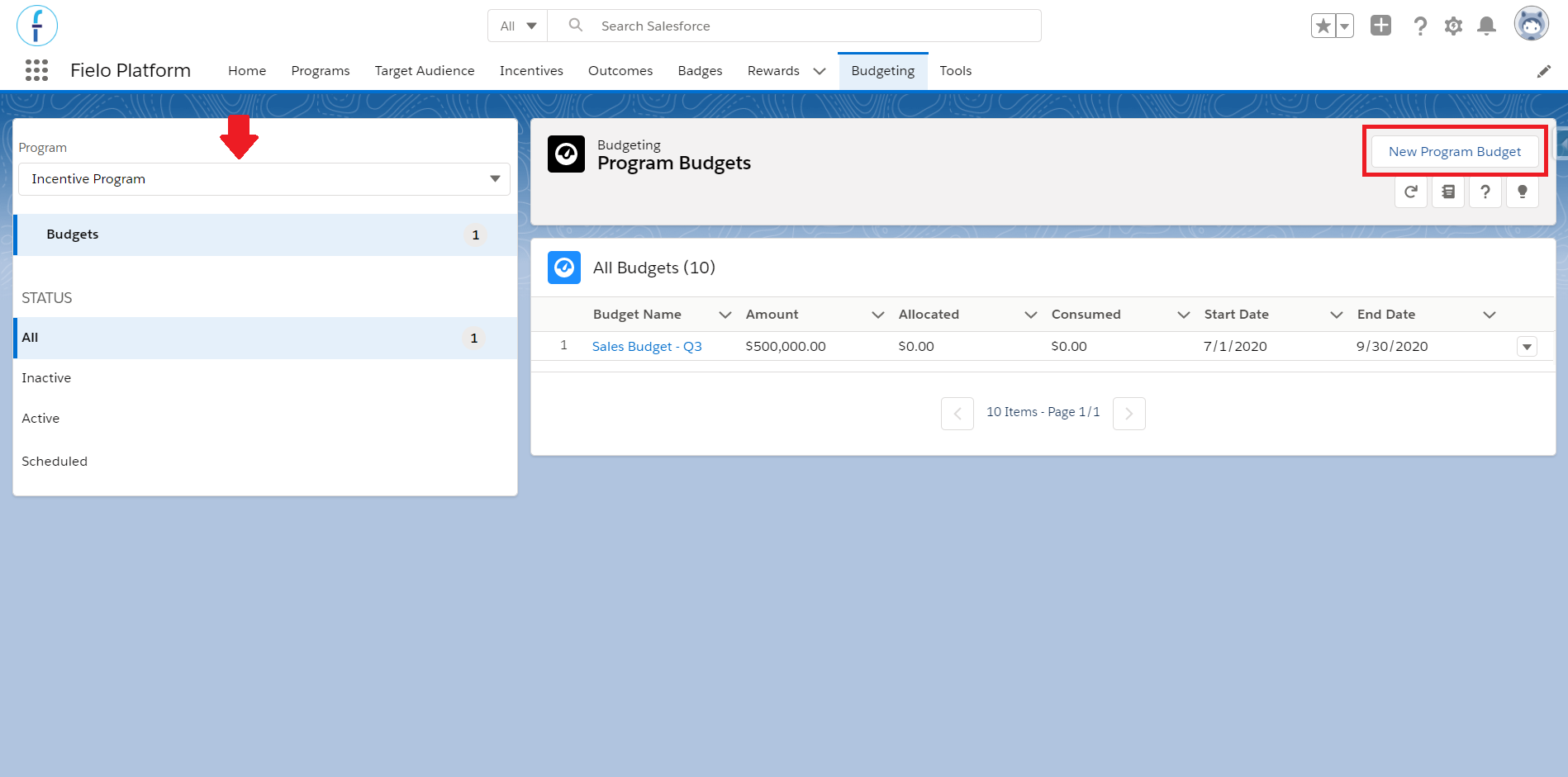Viewport: 1568px width, 777px height.
Task: Click the documentation book icon in the header
Action: click(1448, 192)
